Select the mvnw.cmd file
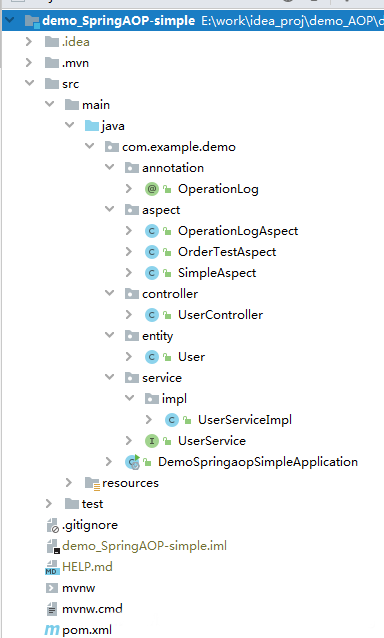The height and width of the screenshot is (638, 384). pos(92,609)
